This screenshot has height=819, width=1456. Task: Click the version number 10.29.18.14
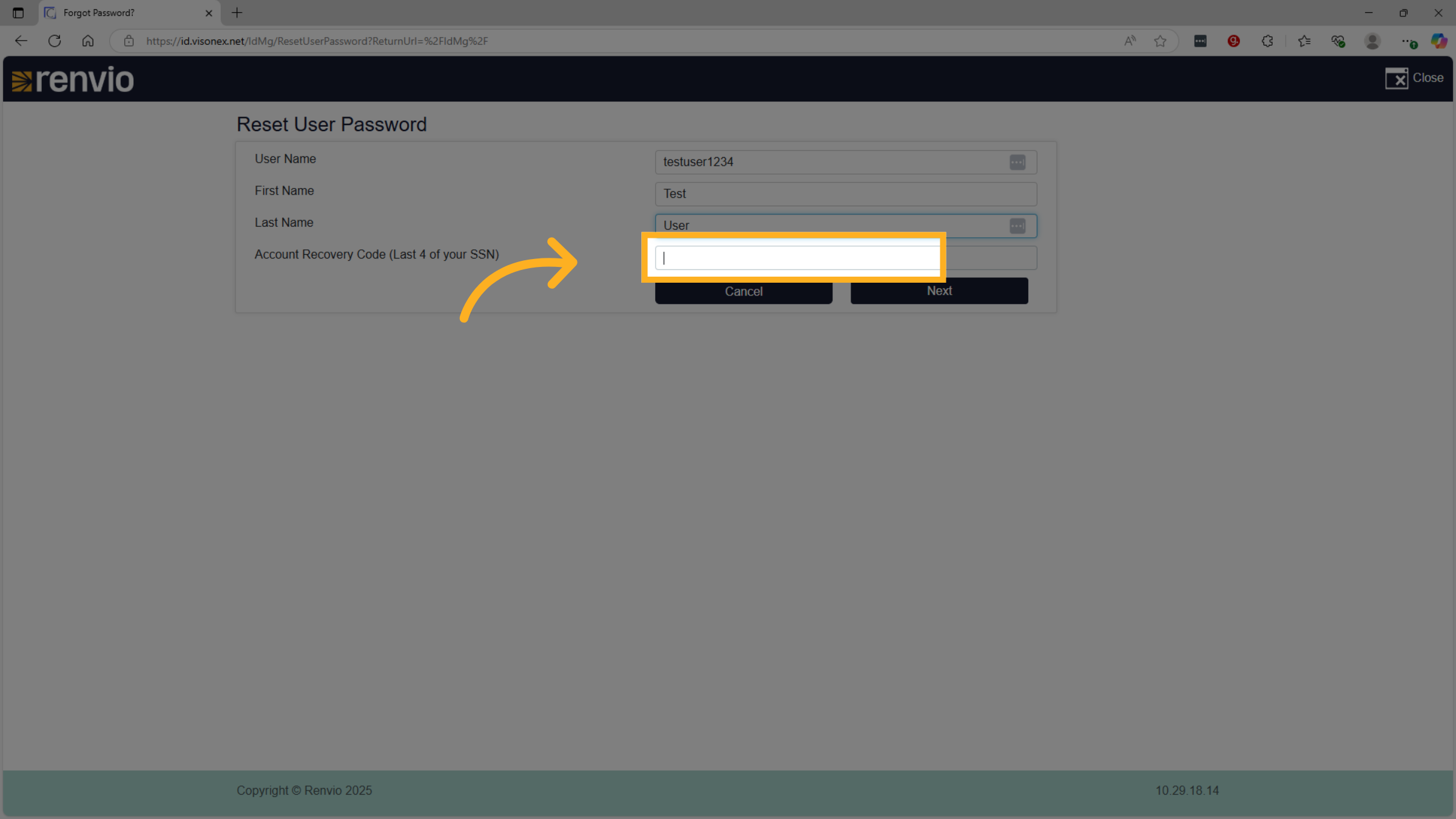[x=1187, y=790]
